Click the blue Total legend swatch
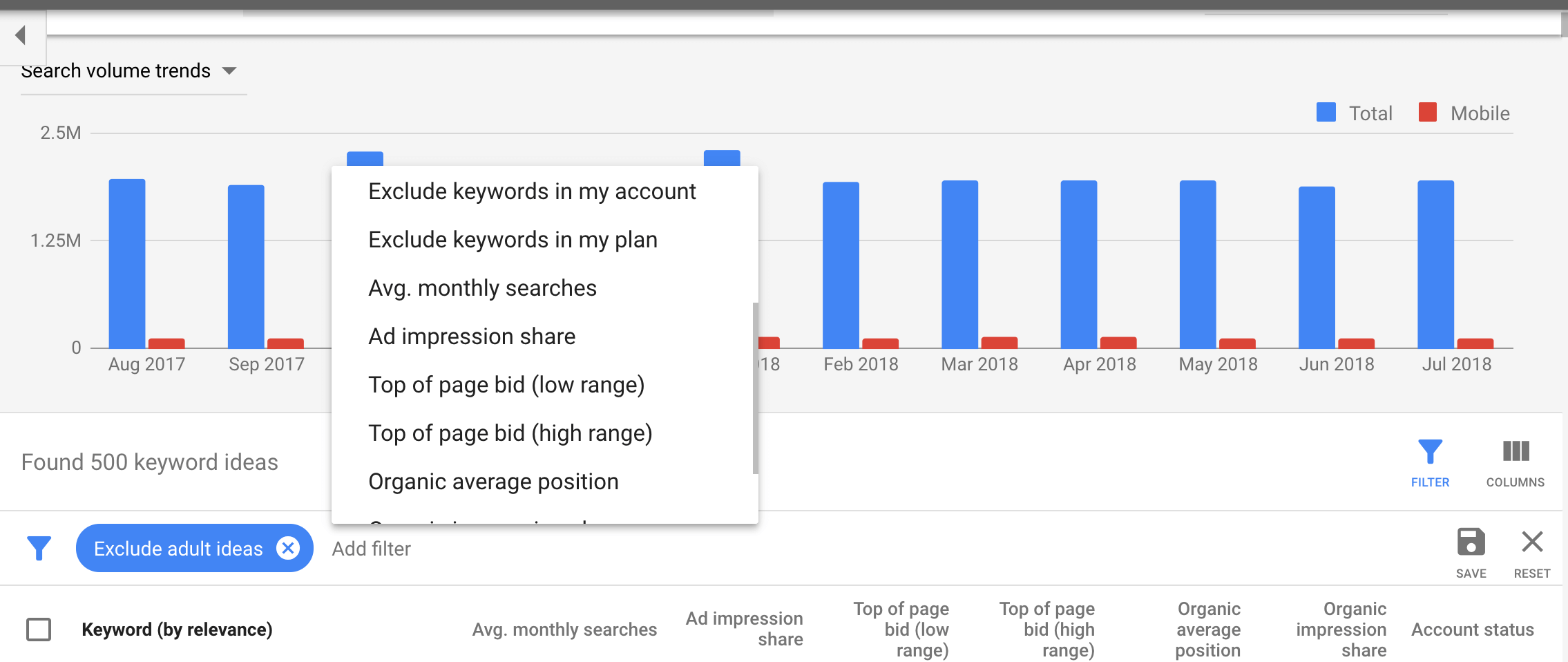The width and height of the screenshot is (1568, 662). tap(1326, 112)
